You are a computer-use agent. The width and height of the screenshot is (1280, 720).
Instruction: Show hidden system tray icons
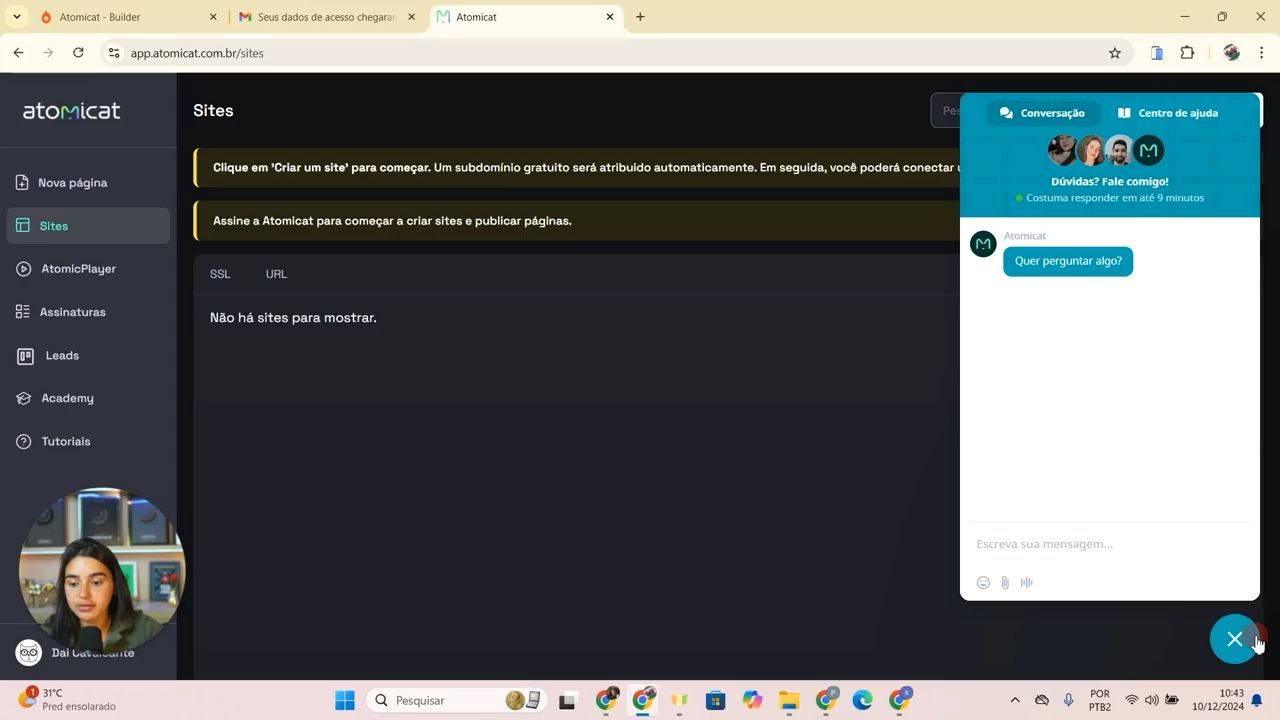(1015, 700)
